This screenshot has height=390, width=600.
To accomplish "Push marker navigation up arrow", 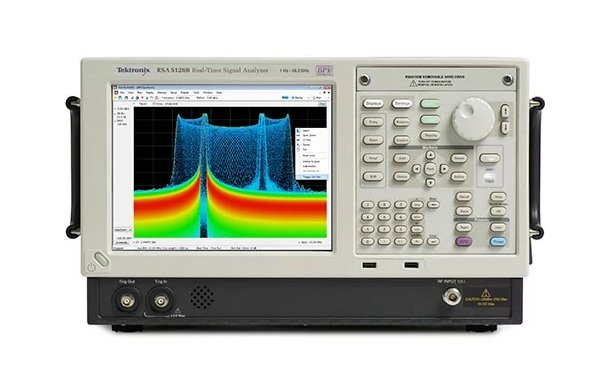I will (430, 155).
